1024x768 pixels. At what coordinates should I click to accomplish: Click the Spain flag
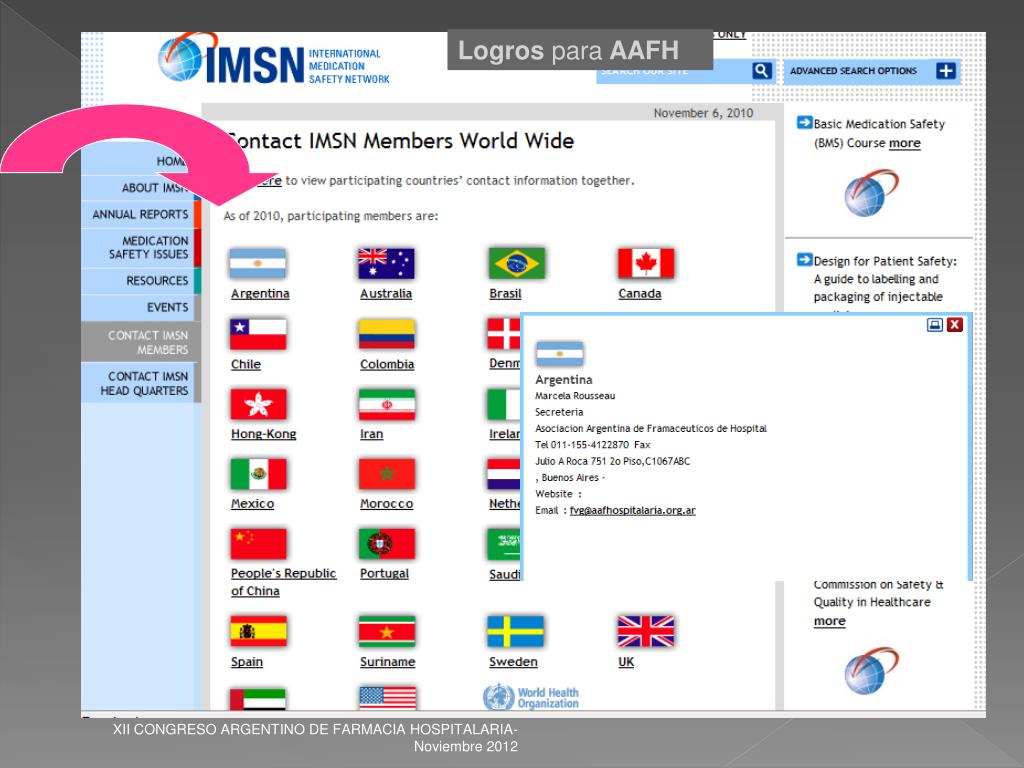[258, 631]
